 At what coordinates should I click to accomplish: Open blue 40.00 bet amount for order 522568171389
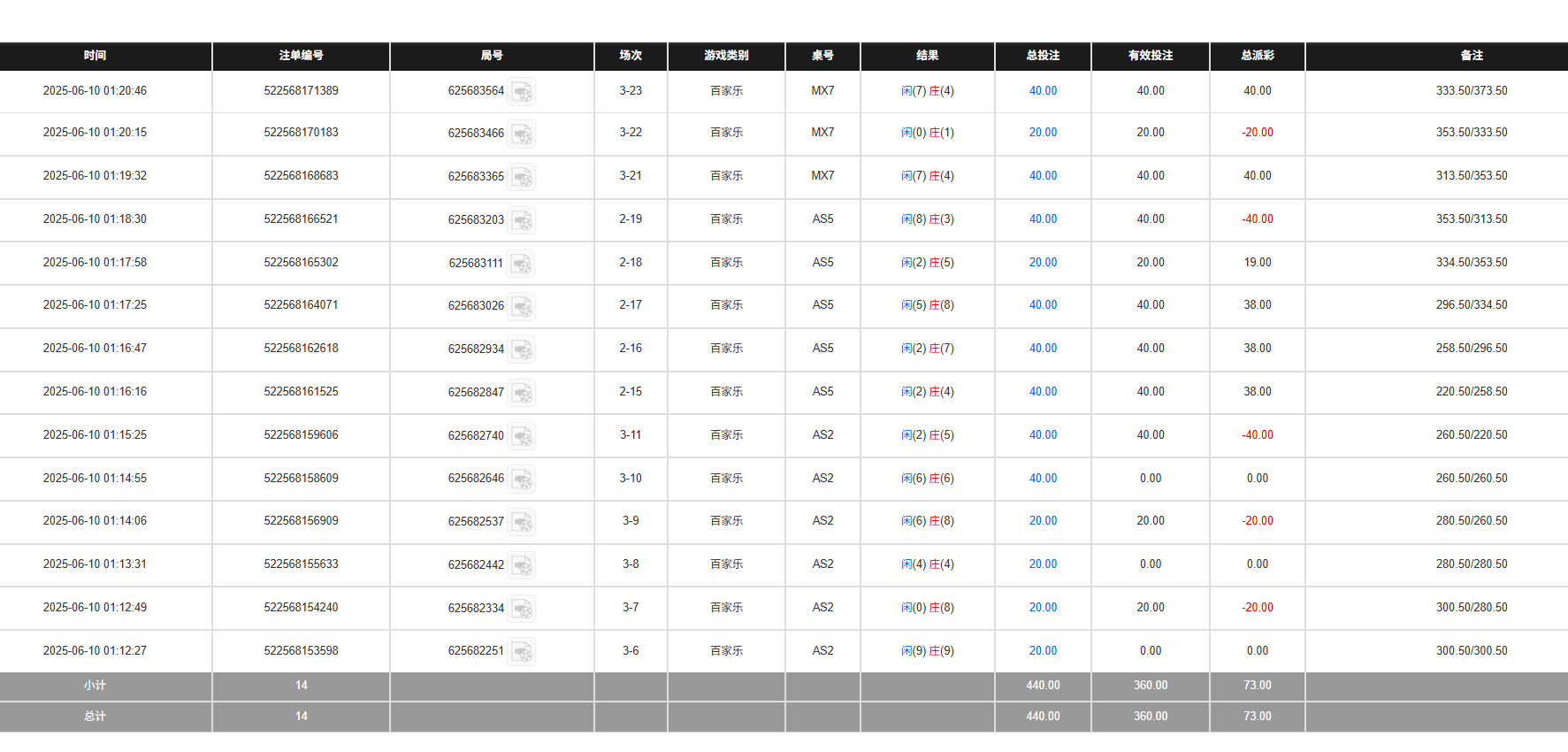(1043, 91)
